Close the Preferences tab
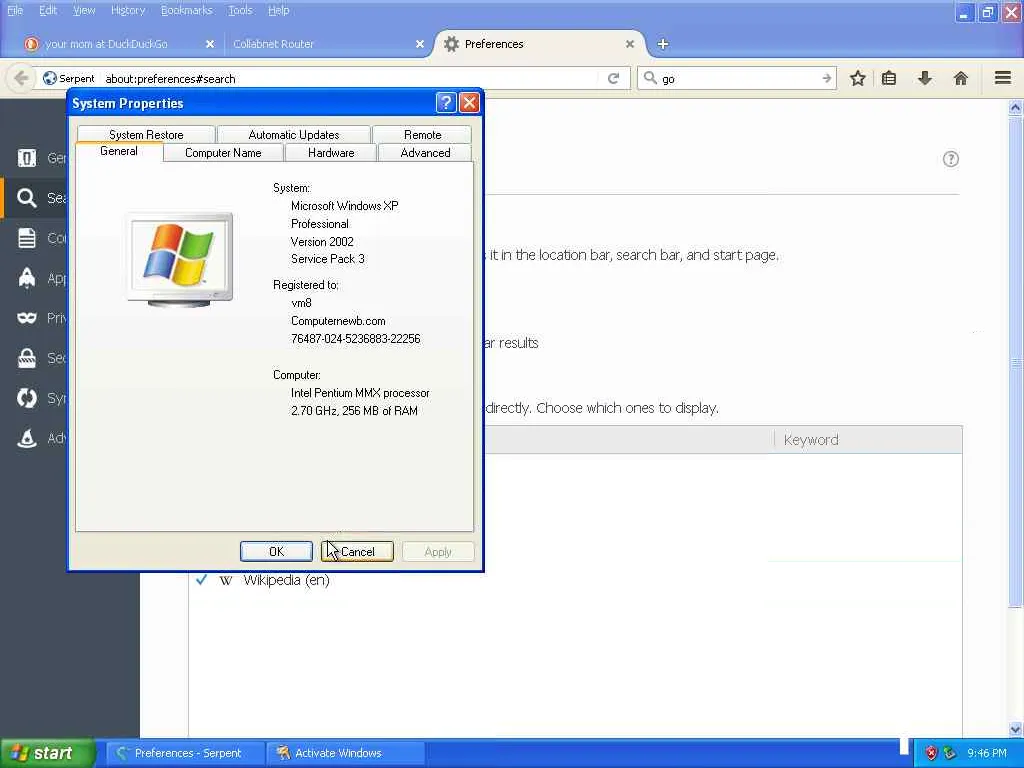 pyautogui.click(x=630, y=44)
